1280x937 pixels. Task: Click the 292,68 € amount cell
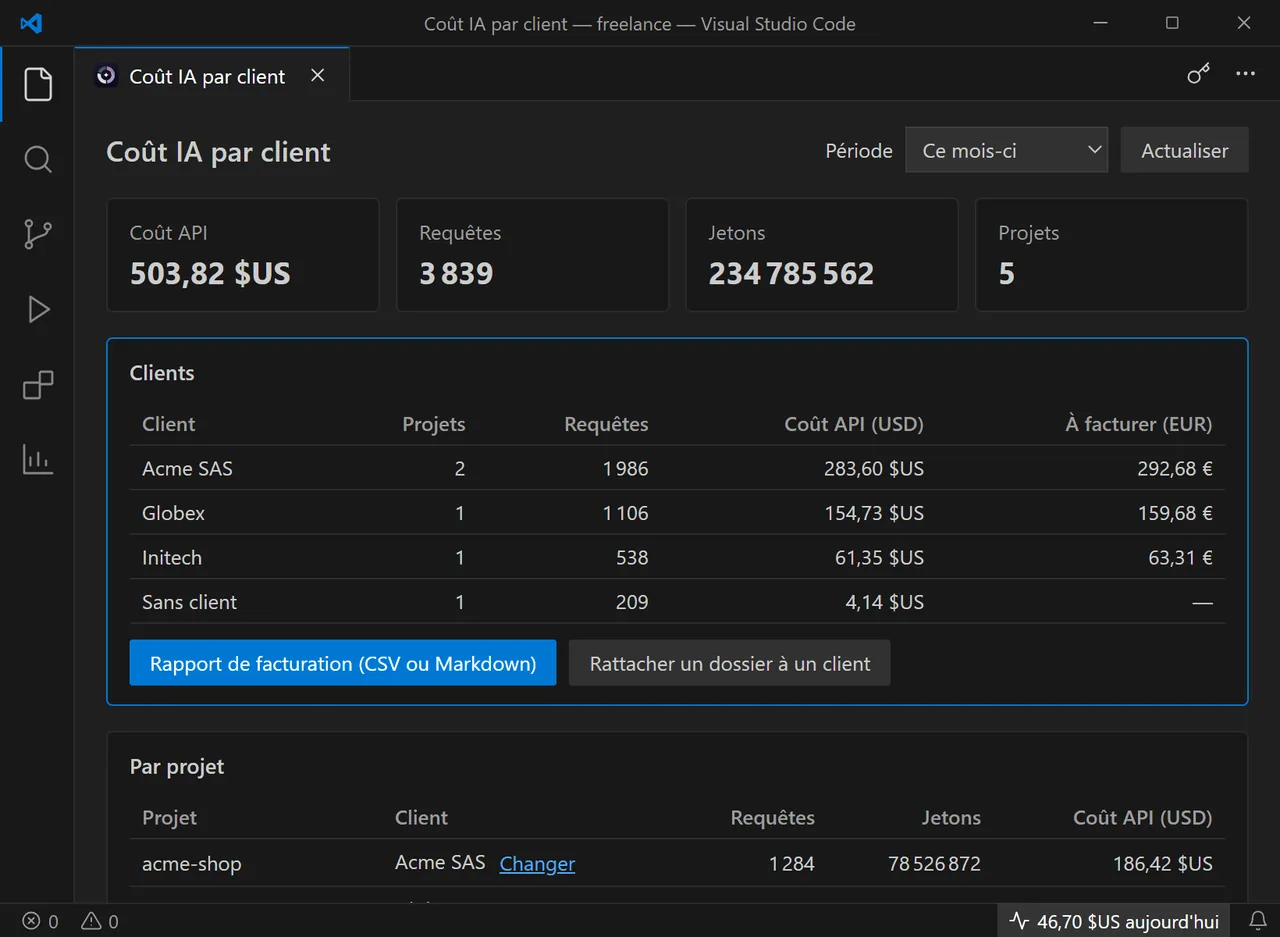pyautogui.click(x=1175, y=468)
